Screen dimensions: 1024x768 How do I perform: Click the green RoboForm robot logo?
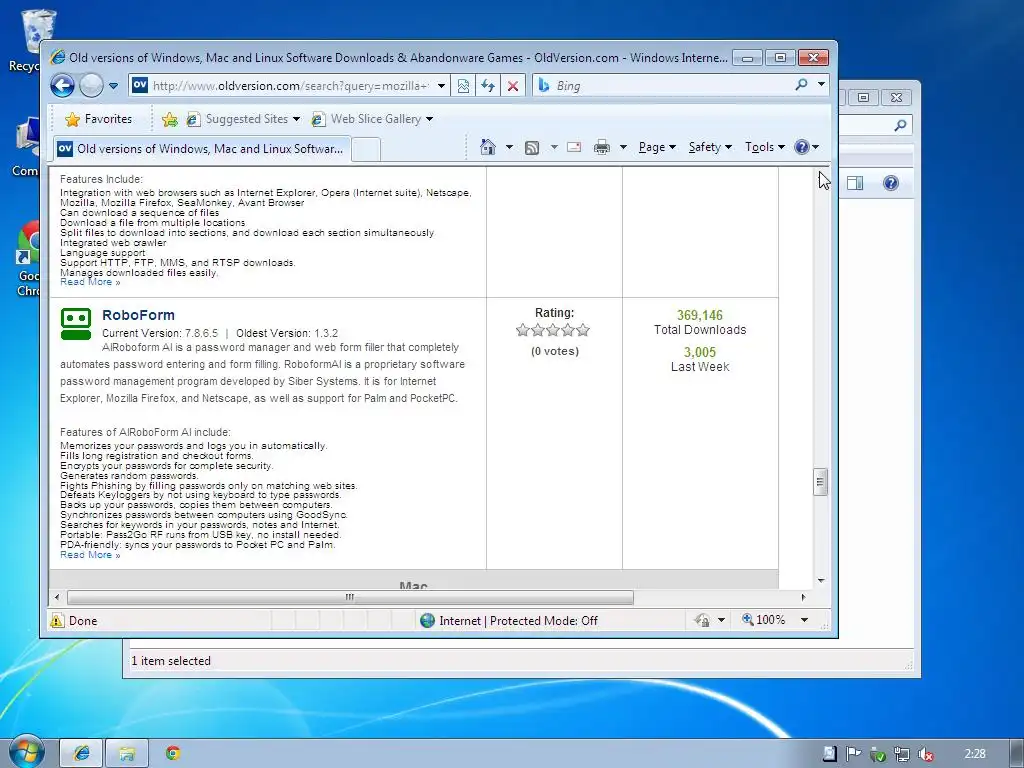(76, 324)
